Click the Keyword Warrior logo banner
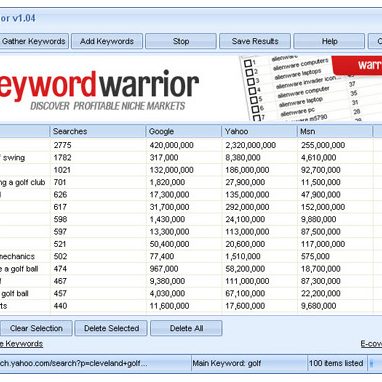The width and height of the screenshot is (382, 382). coord(99,89)
